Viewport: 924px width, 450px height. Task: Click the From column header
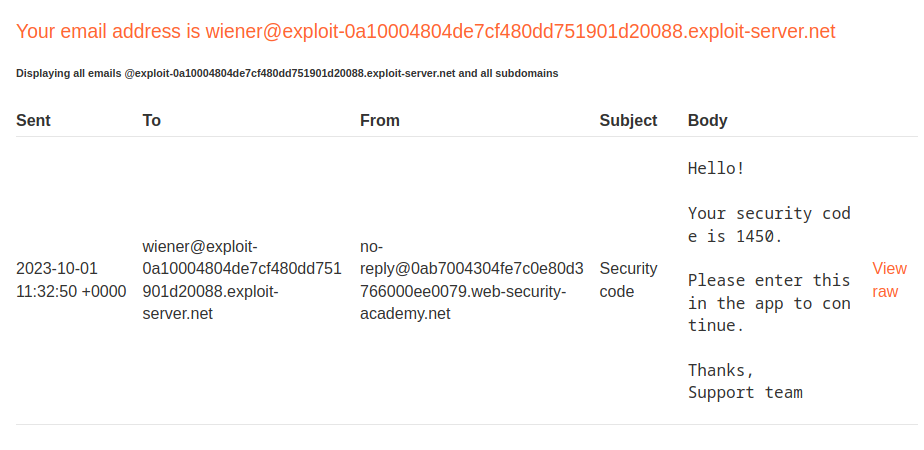tap(379, 120)
